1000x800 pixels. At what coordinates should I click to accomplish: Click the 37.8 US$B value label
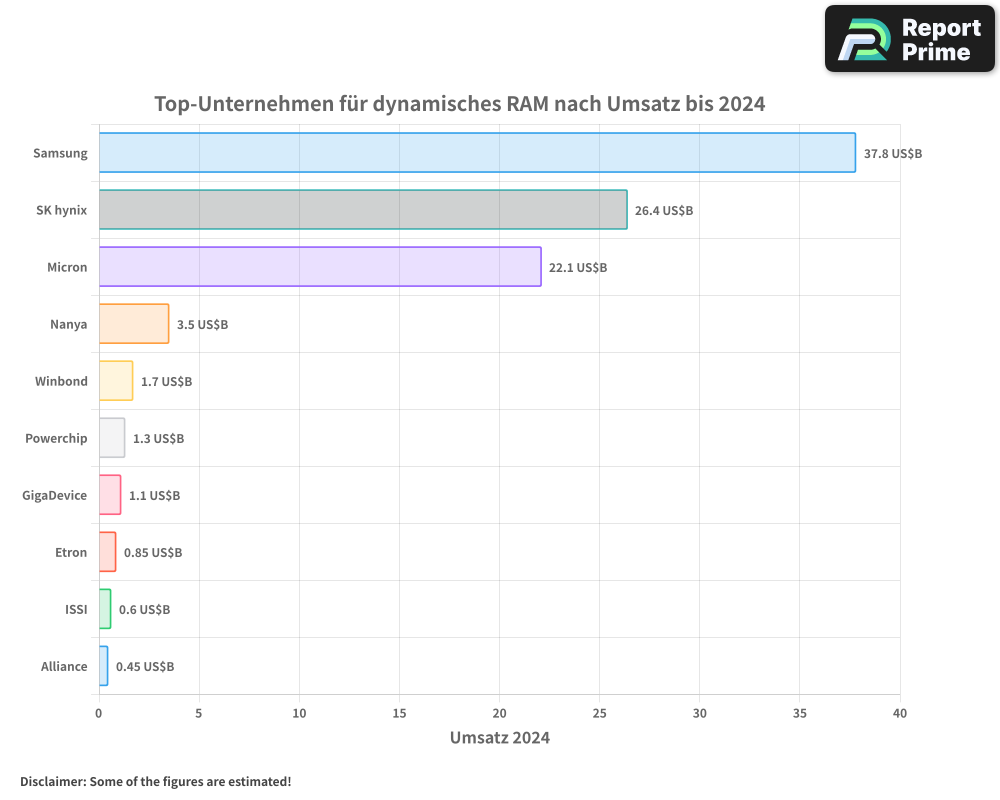coord(892,153)
